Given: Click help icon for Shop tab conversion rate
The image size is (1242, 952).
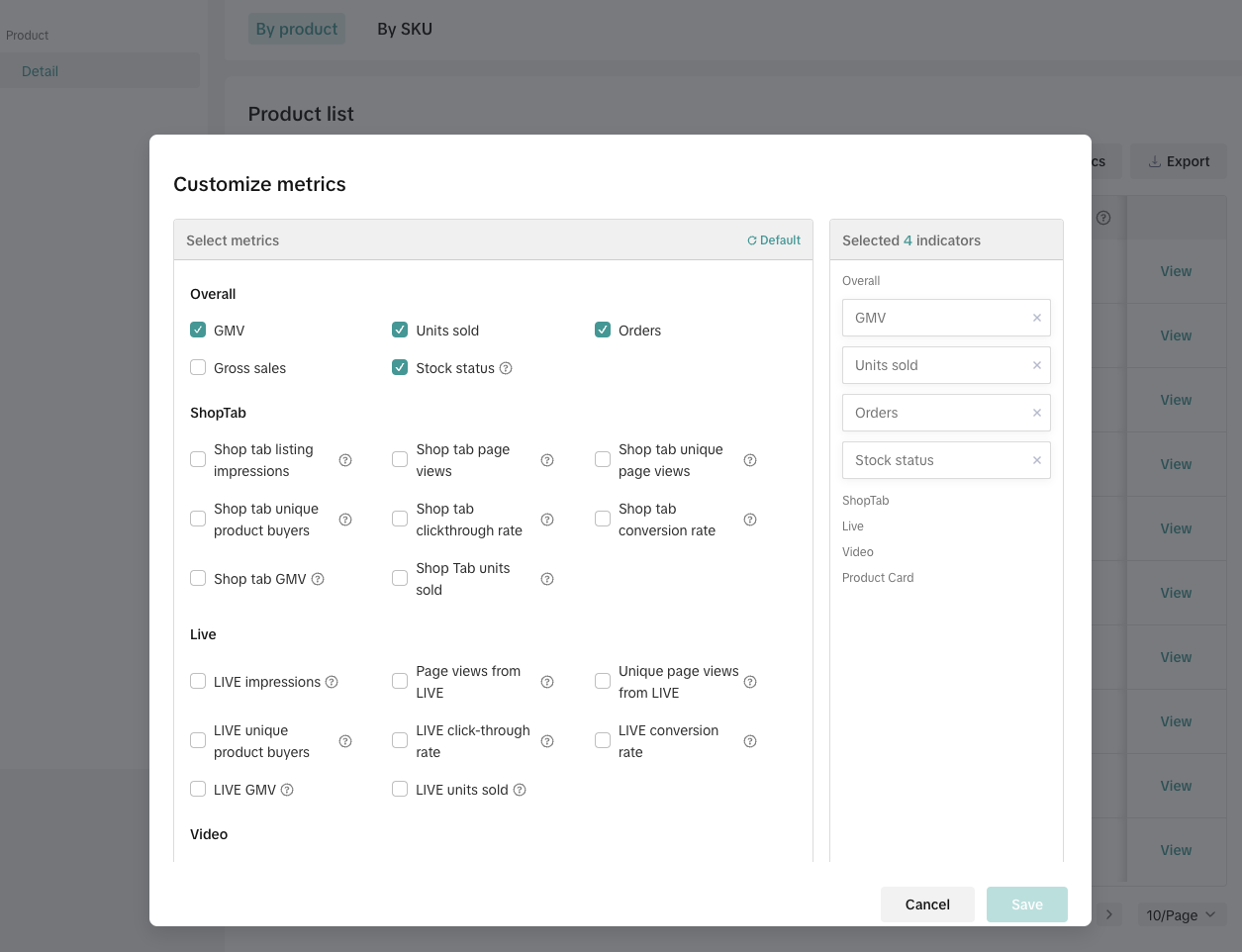Looking at the screenshot, I should [x=750, y=520].
